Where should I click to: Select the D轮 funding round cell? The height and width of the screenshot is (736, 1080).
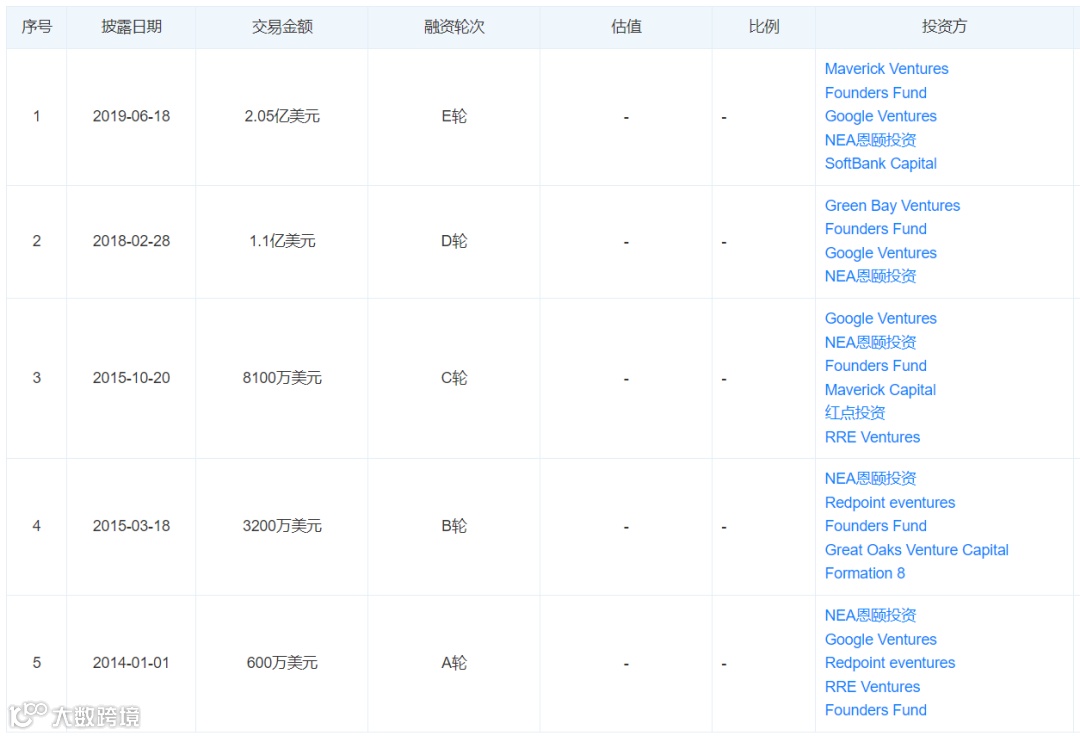[454, 241]
